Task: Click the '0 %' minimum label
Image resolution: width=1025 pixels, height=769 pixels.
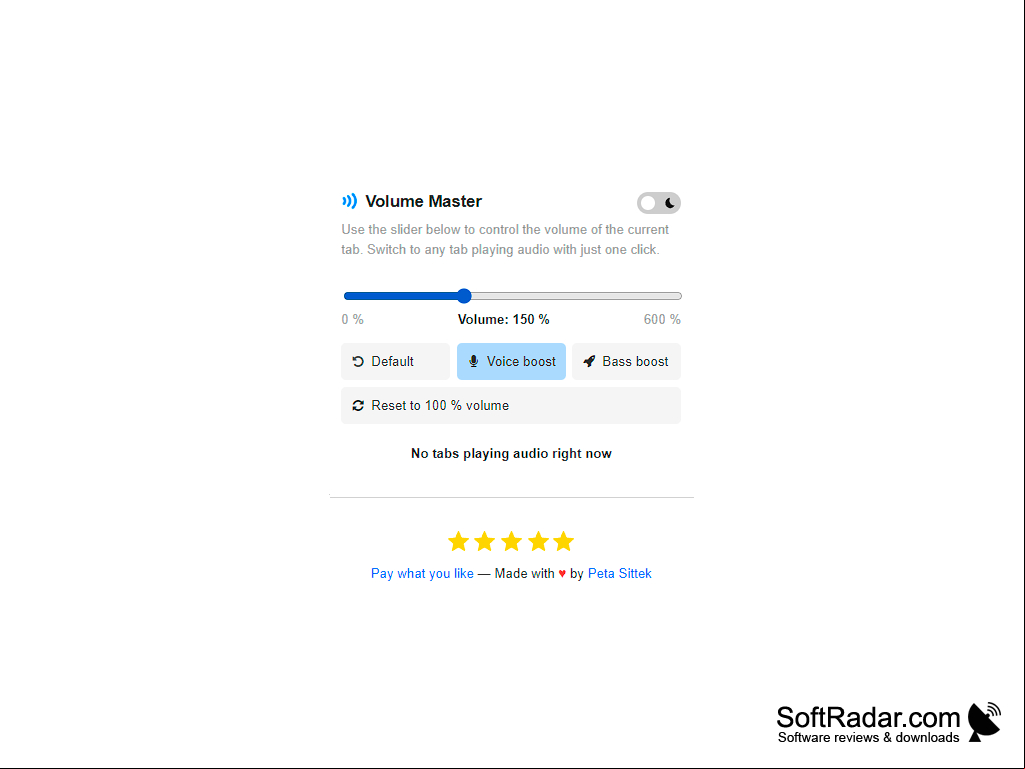Action: [352, 319]
